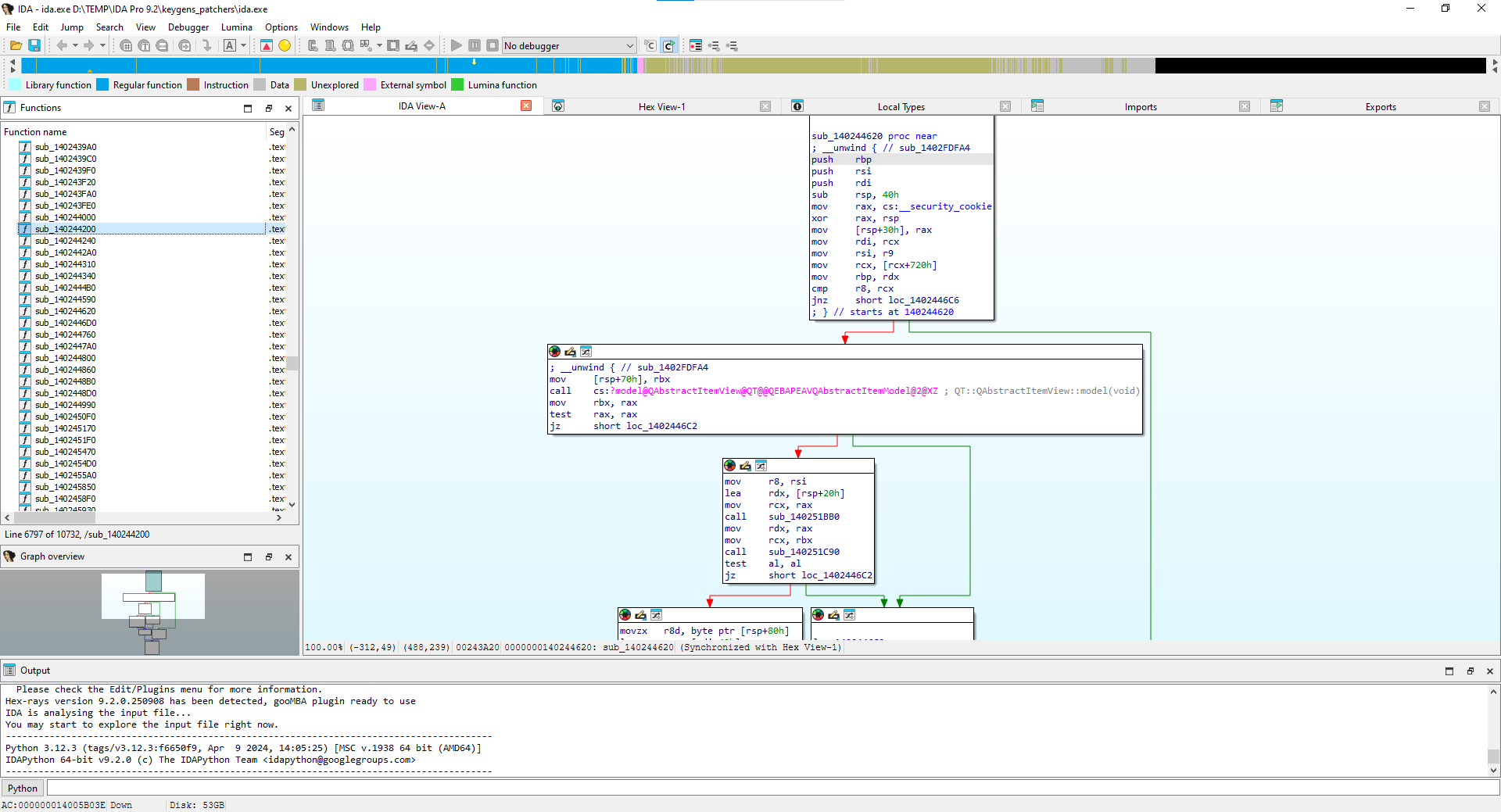Close the Functions panel
1501x812 pixels.
[x=288, y=109]
